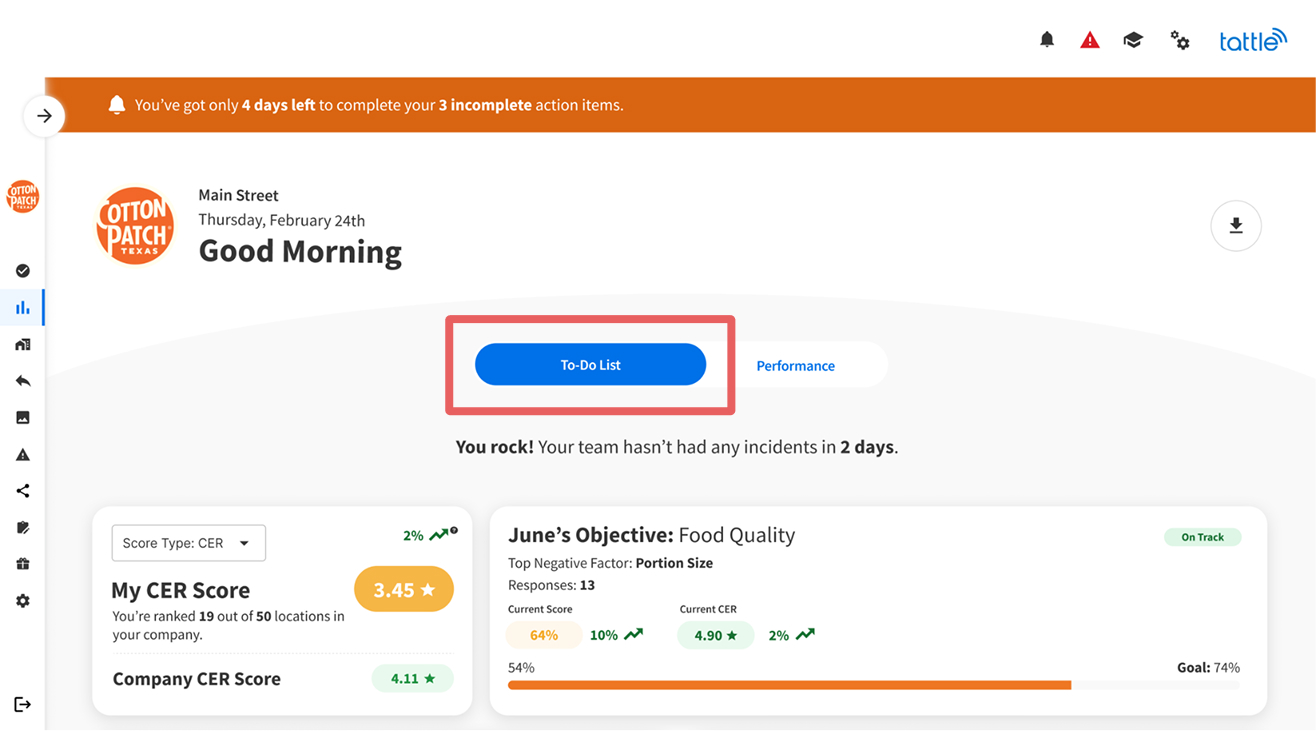The image size is (1316, 731).
Task: Select the bar chart icon in sidebar
Action: coord(22,308)
